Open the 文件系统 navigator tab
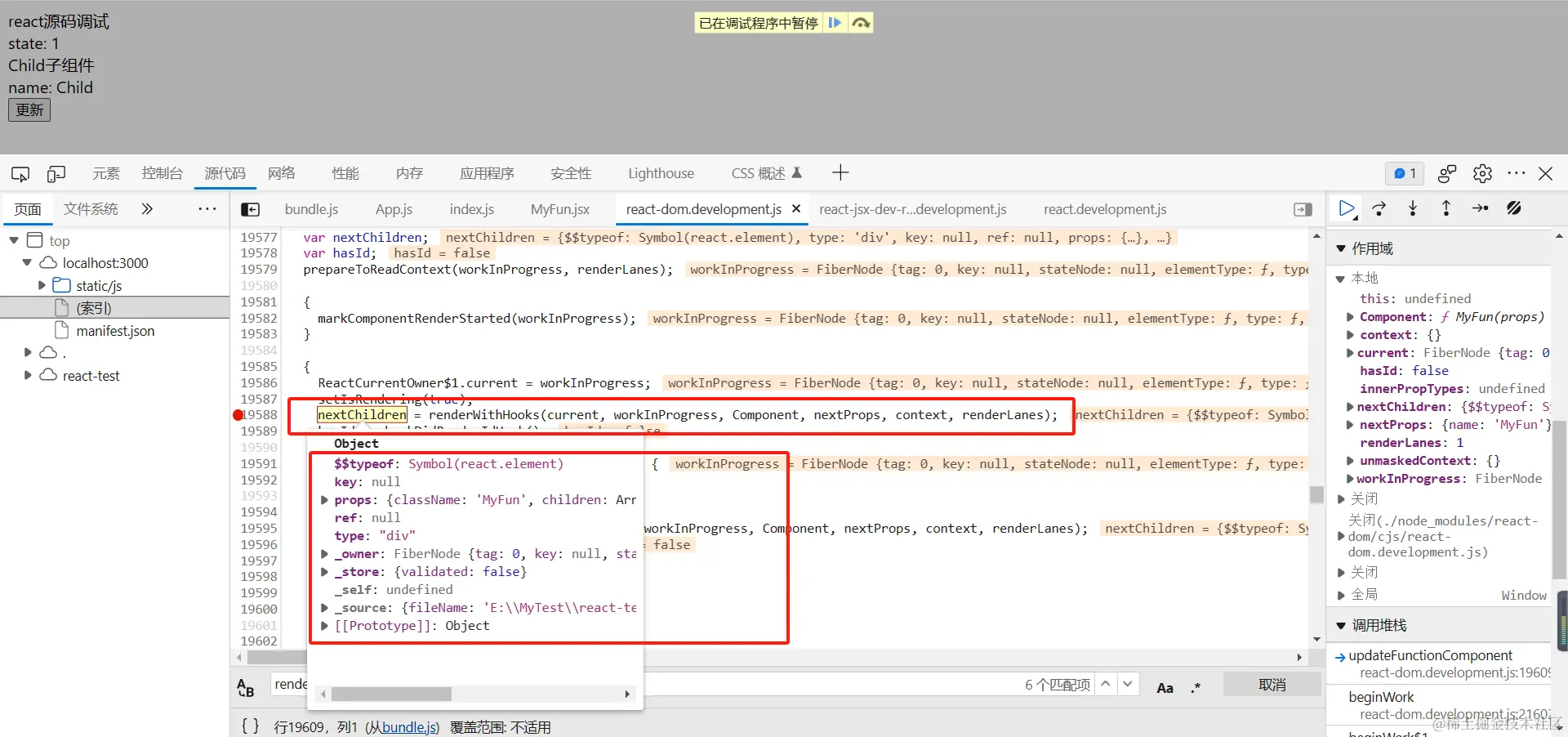This screenshot has height=737, width=1568. (91, 209)
